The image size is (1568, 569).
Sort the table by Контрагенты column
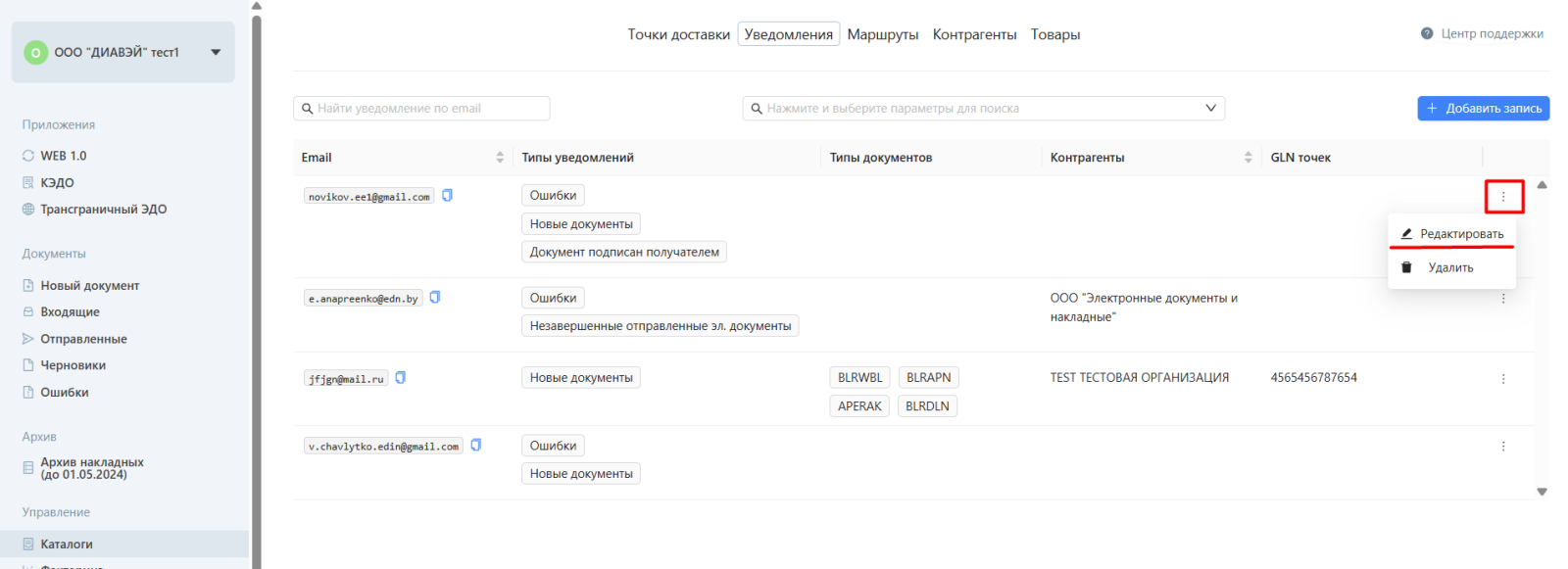coord(1248,158)
